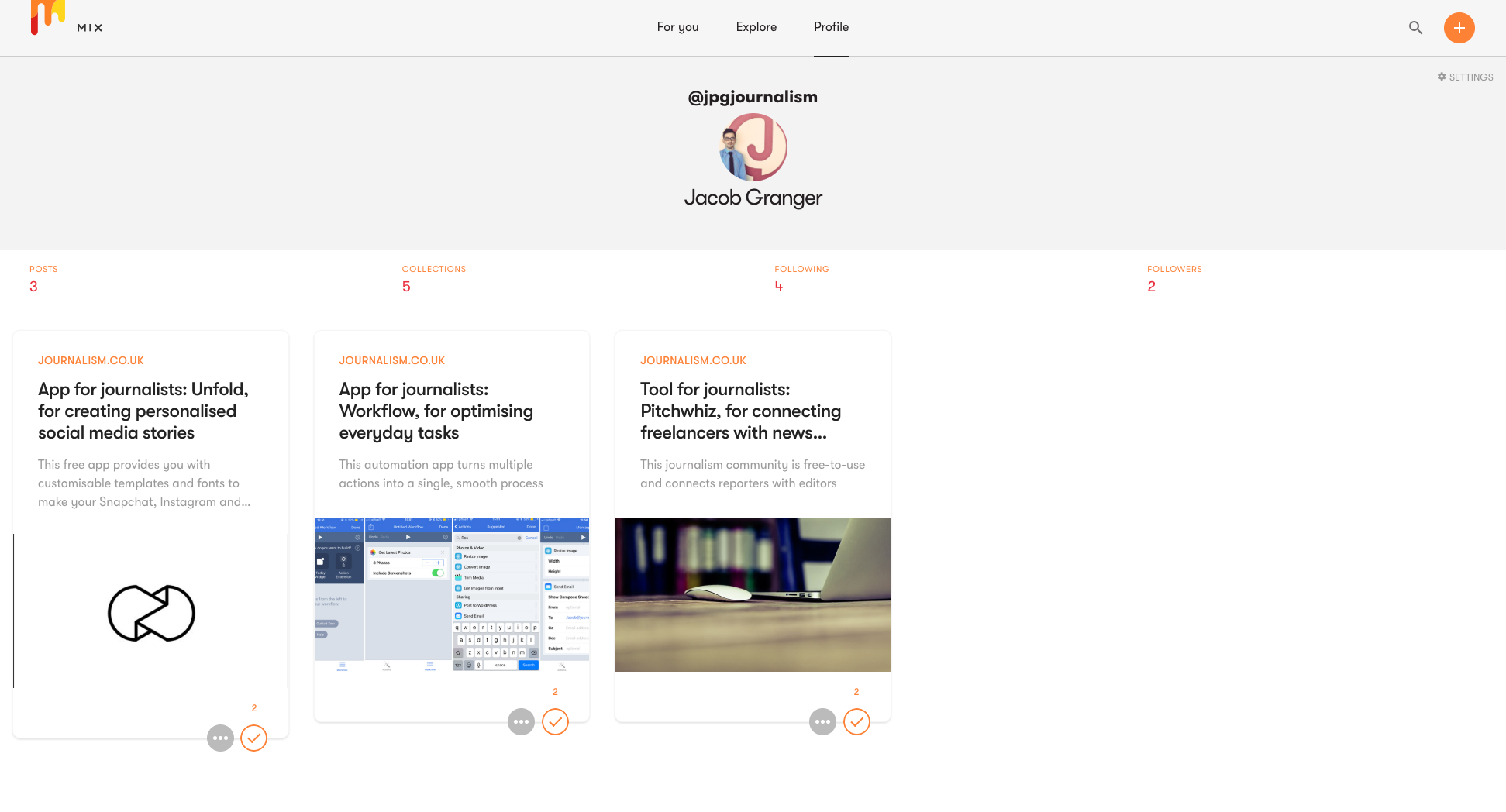Image resolution: width=1506 pixels, height=812 pixels.
Task: Click the save count on the Unfold card
Action: pyautogui.click(x=254, y=708)
